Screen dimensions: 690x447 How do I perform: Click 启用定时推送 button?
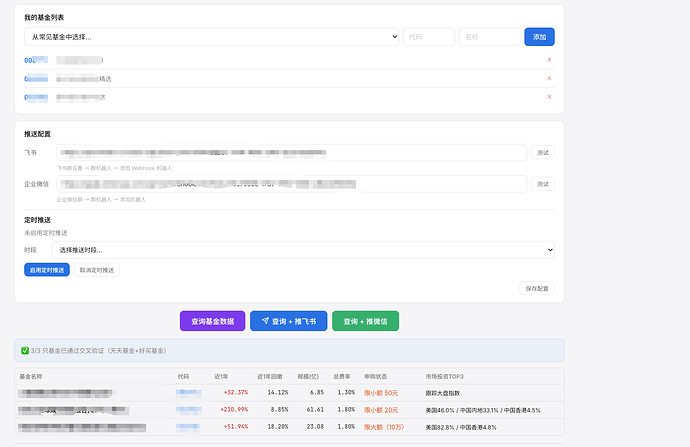click(47, 270)
